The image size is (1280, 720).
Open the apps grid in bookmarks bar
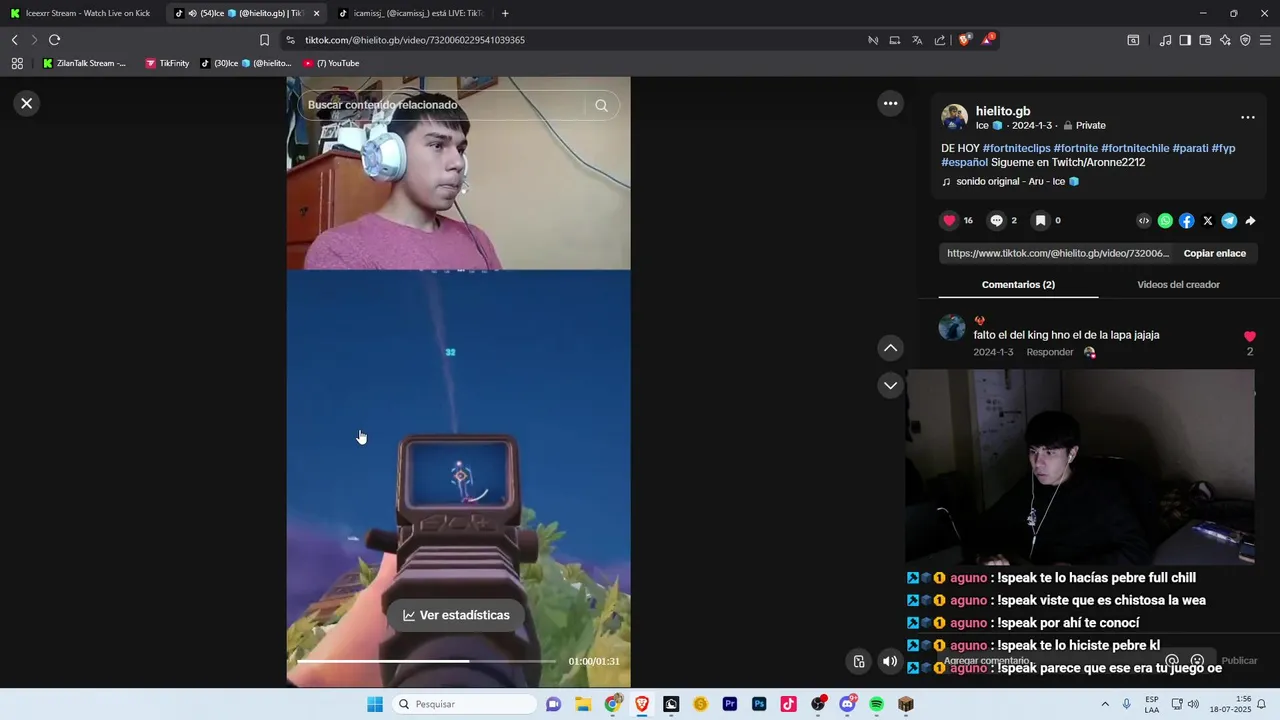(17, 63)
